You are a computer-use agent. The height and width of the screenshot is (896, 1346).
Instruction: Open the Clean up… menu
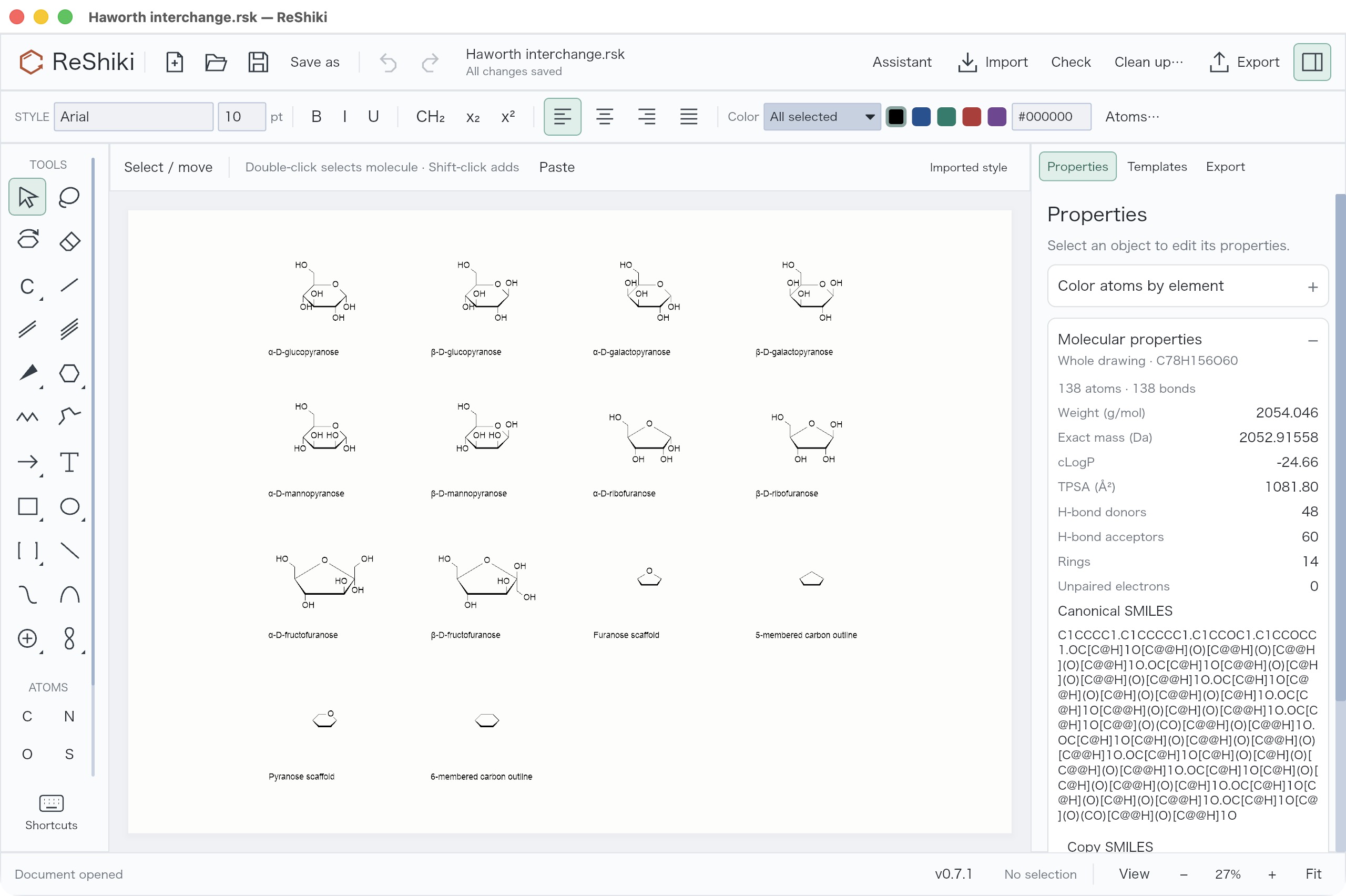coord(1148,62)
